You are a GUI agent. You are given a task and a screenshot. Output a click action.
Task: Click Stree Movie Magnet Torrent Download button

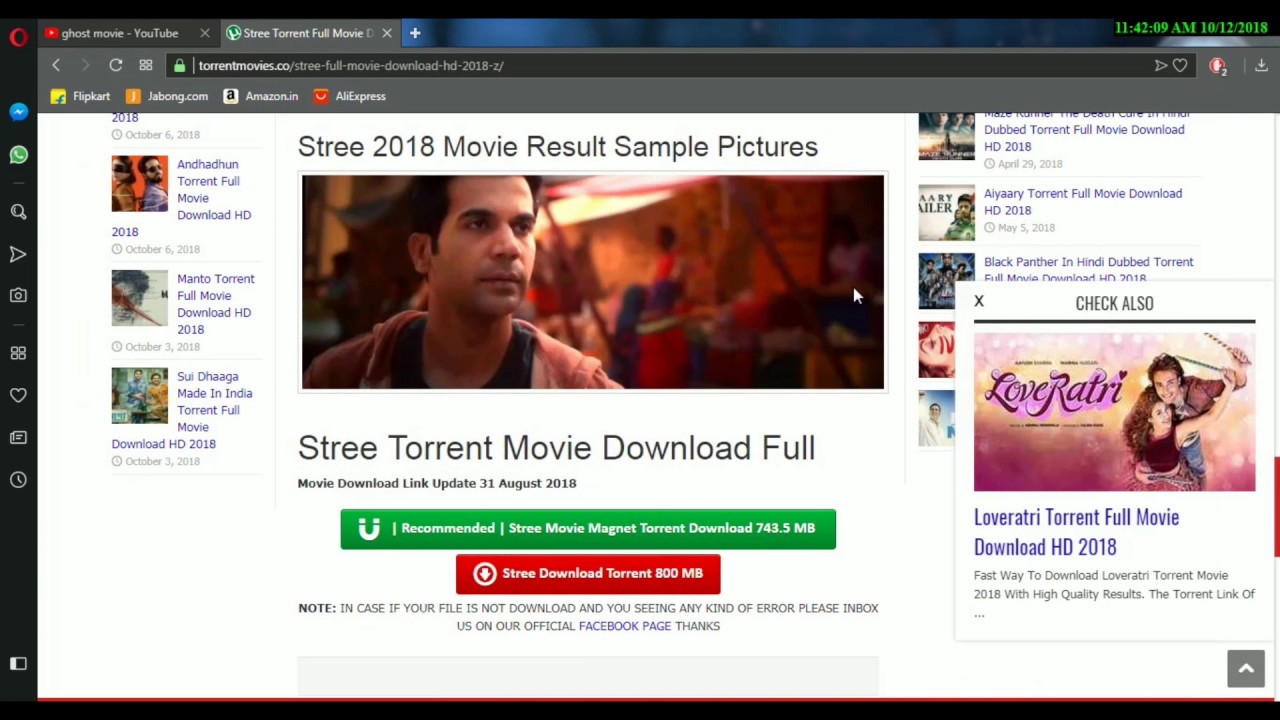[588, 528]
